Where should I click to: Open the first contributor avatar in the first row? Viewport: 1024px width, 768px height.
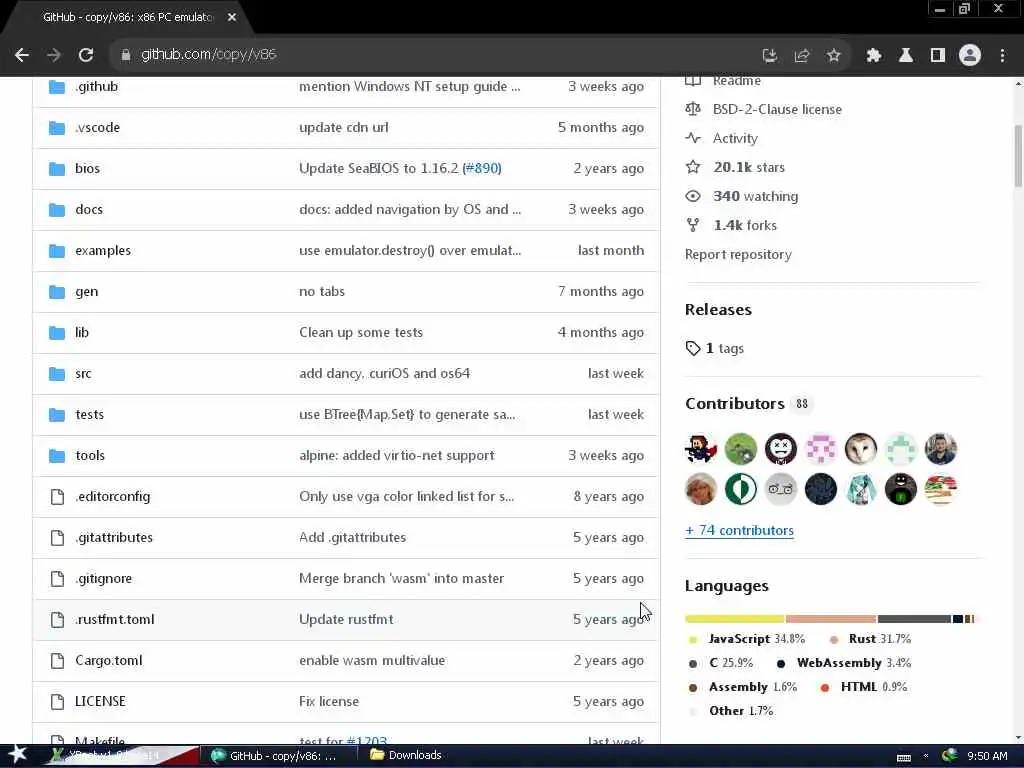point(701,449)
